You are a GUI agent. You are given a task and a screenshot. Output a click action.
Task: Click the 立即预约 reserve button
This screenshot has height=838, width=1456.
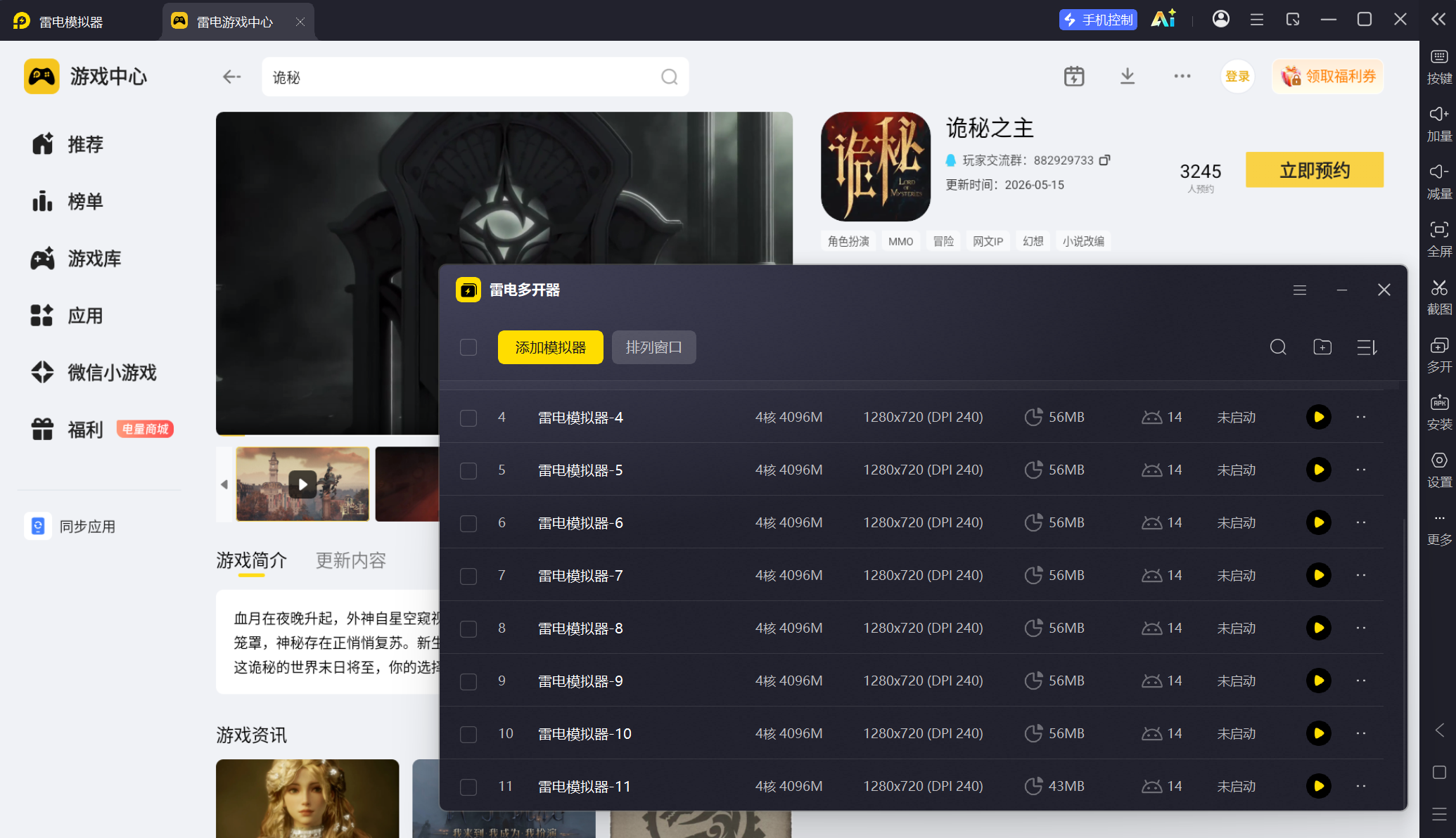(x=1315, y=170)
